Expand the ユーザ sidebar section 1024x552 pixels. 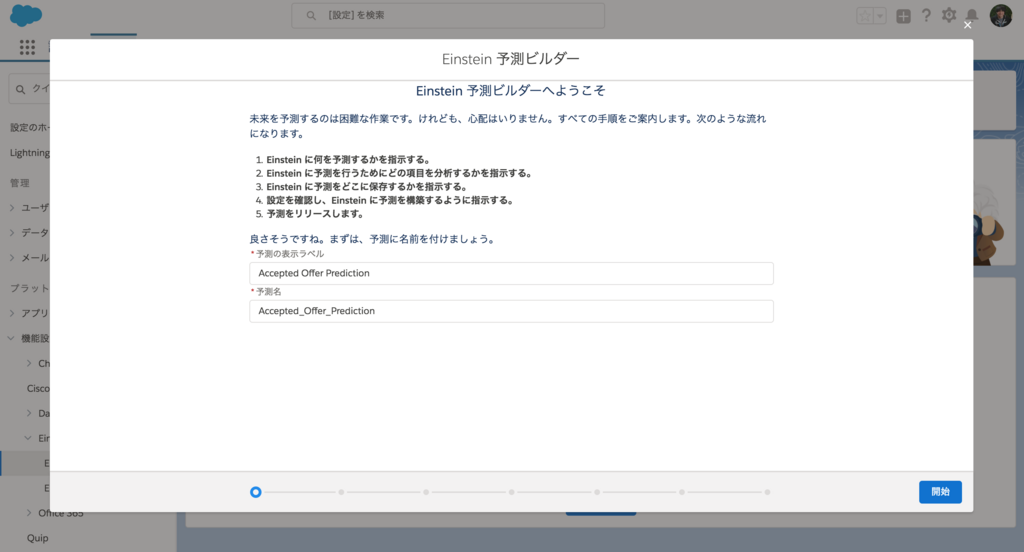(12, 208)
